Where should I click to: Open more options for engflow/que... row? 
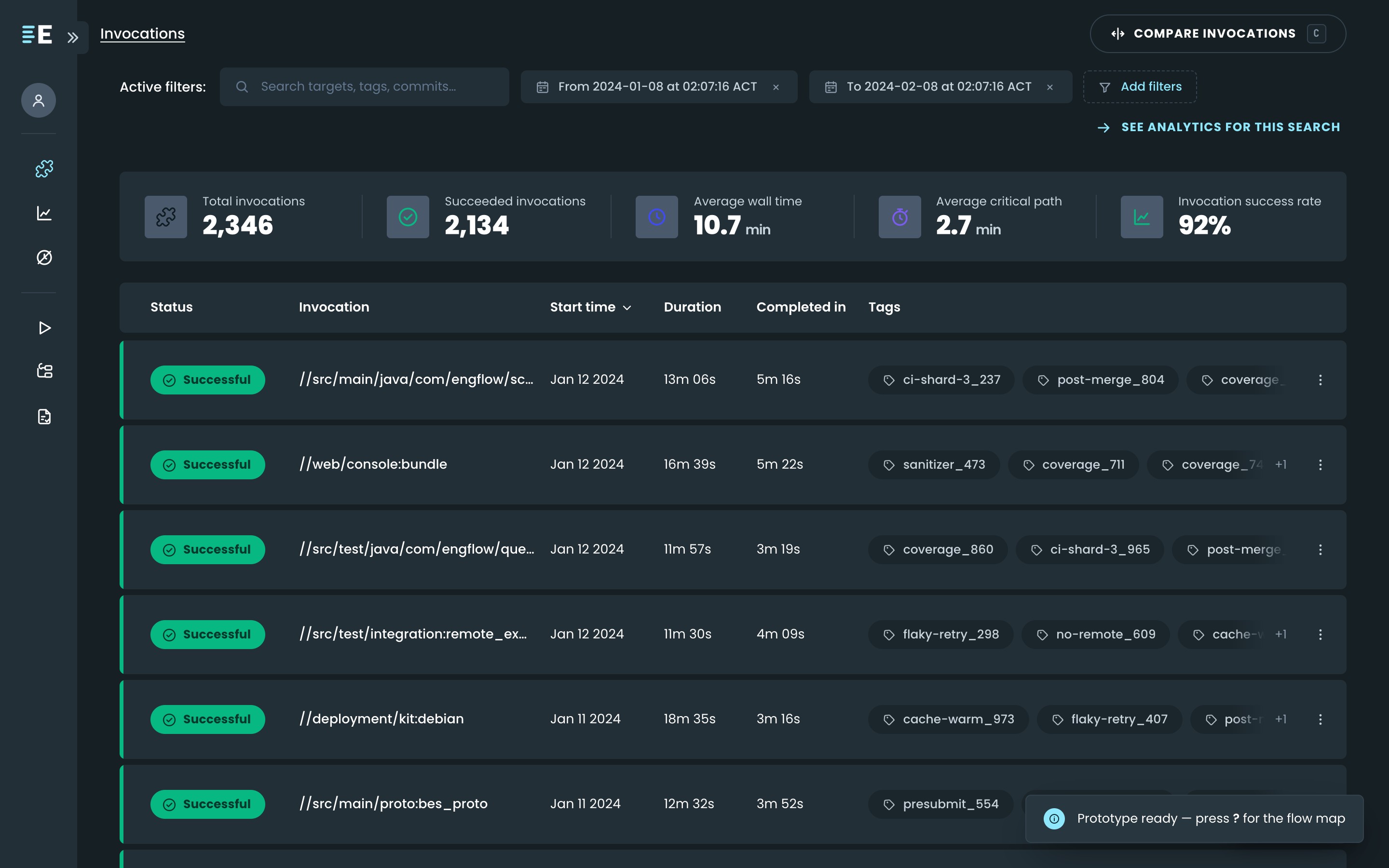point(1320,550)
